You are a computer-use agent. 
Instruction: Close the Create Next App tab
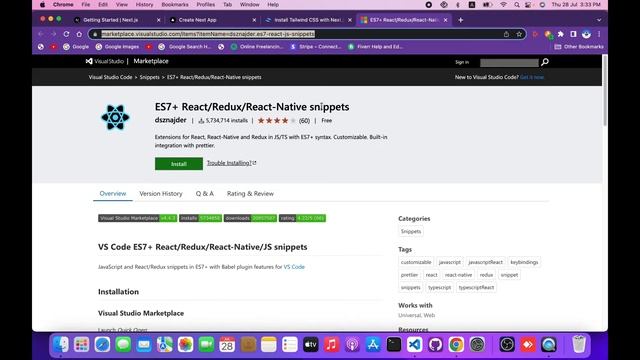pyautogui.click(x=254, y=20)
